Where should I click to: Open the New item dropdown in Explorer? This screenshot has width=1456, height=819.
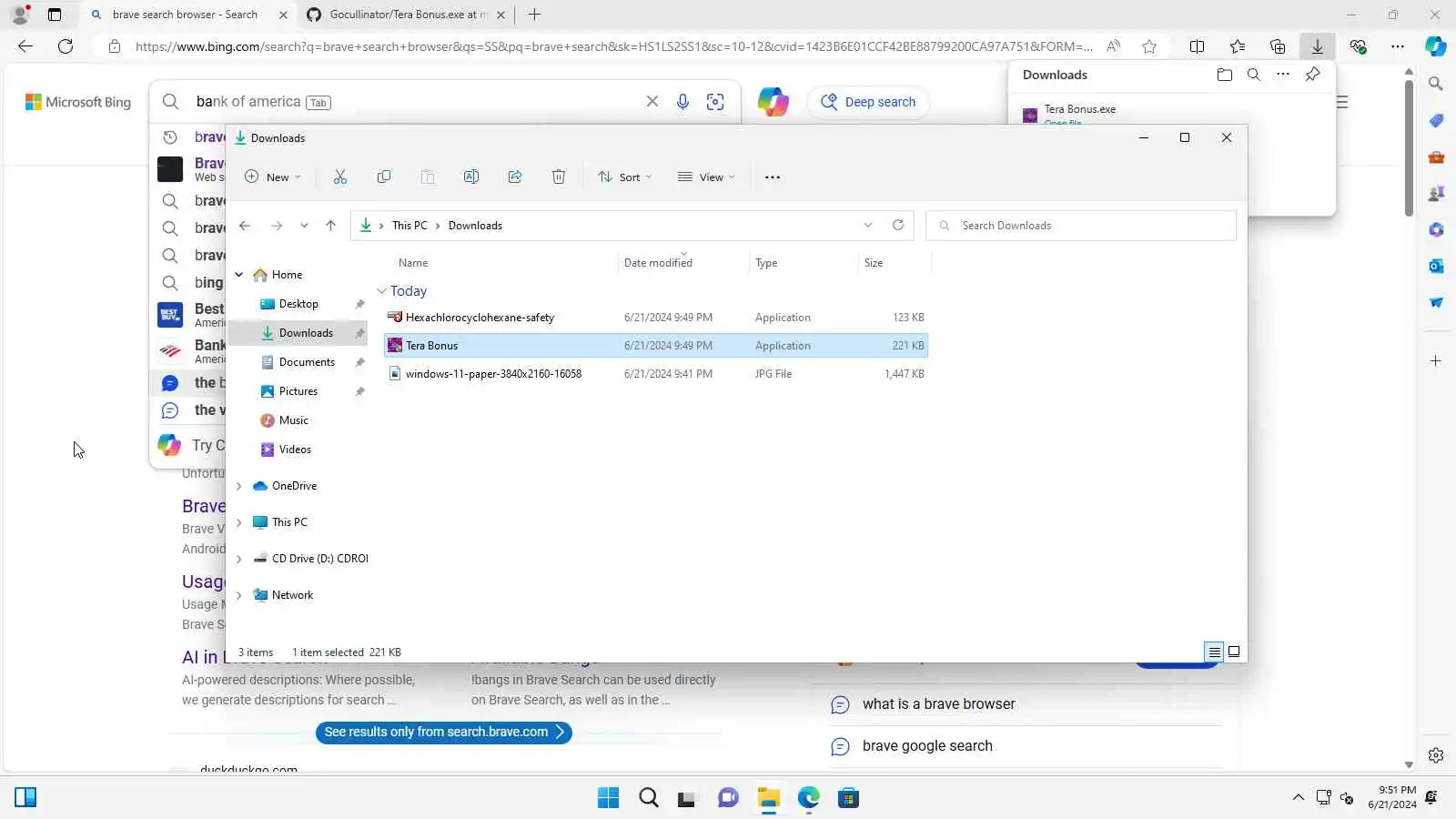tap(273, 177)
